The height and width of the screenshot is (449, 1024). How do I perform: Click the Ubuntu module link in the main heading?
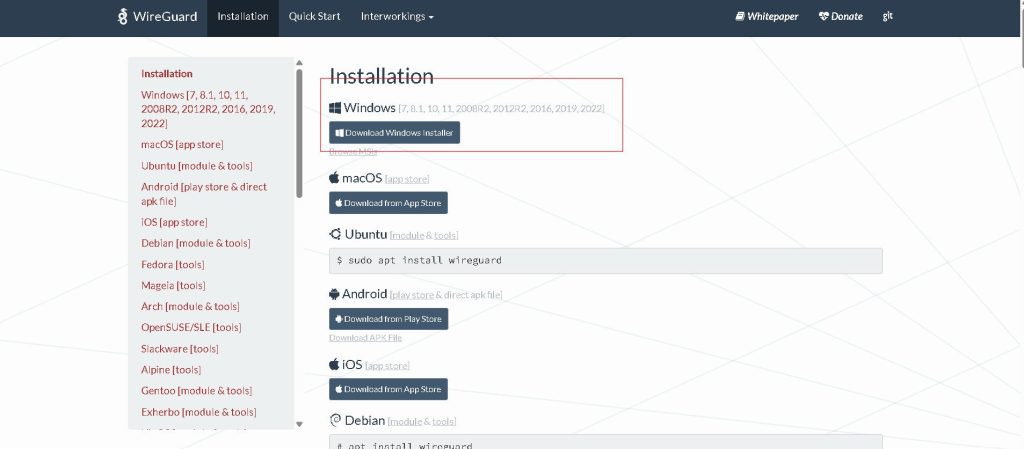[x=408, y=235]
